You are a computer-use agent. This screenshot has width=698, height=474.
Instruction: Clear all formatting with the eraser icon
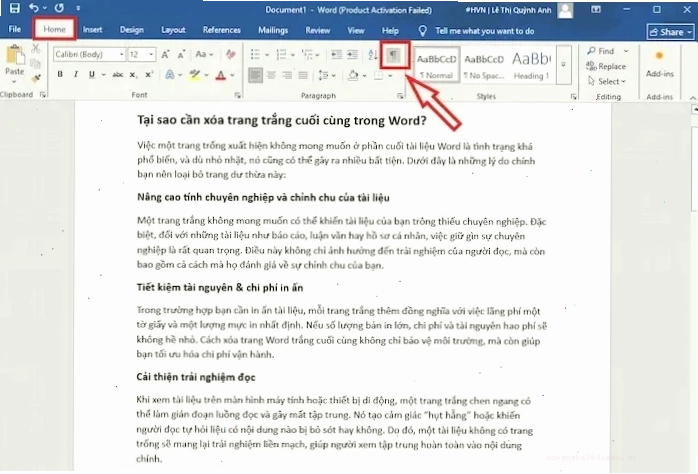tap(231, 54)
